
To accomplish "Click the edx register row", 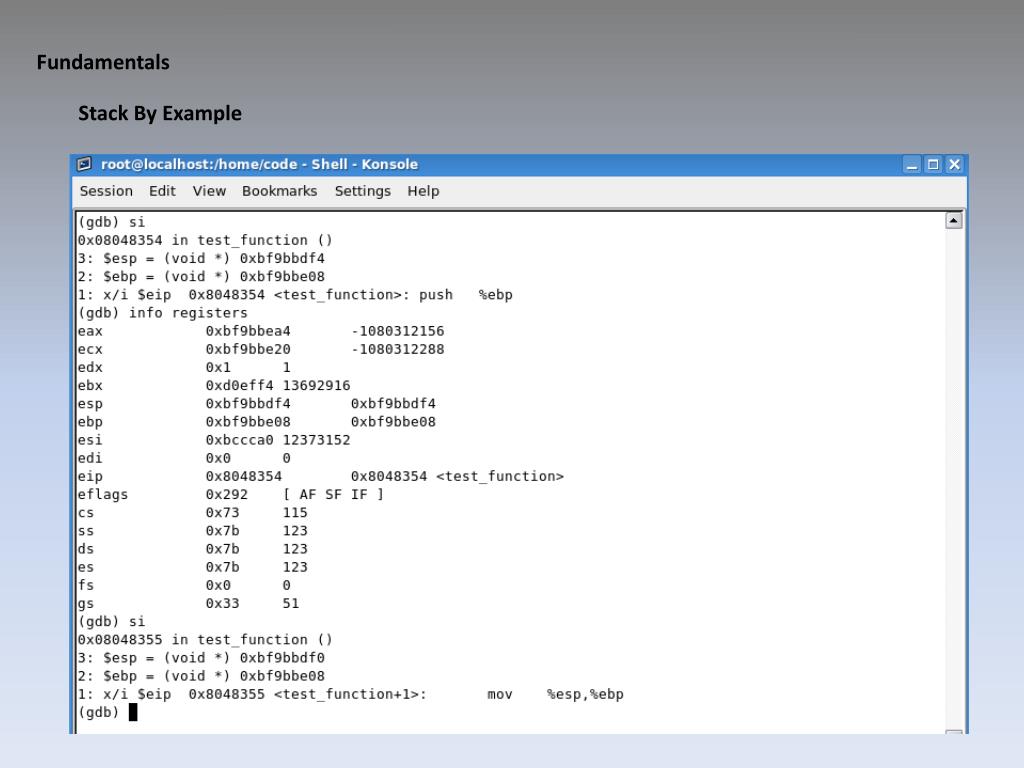I will tap(184, 368).
